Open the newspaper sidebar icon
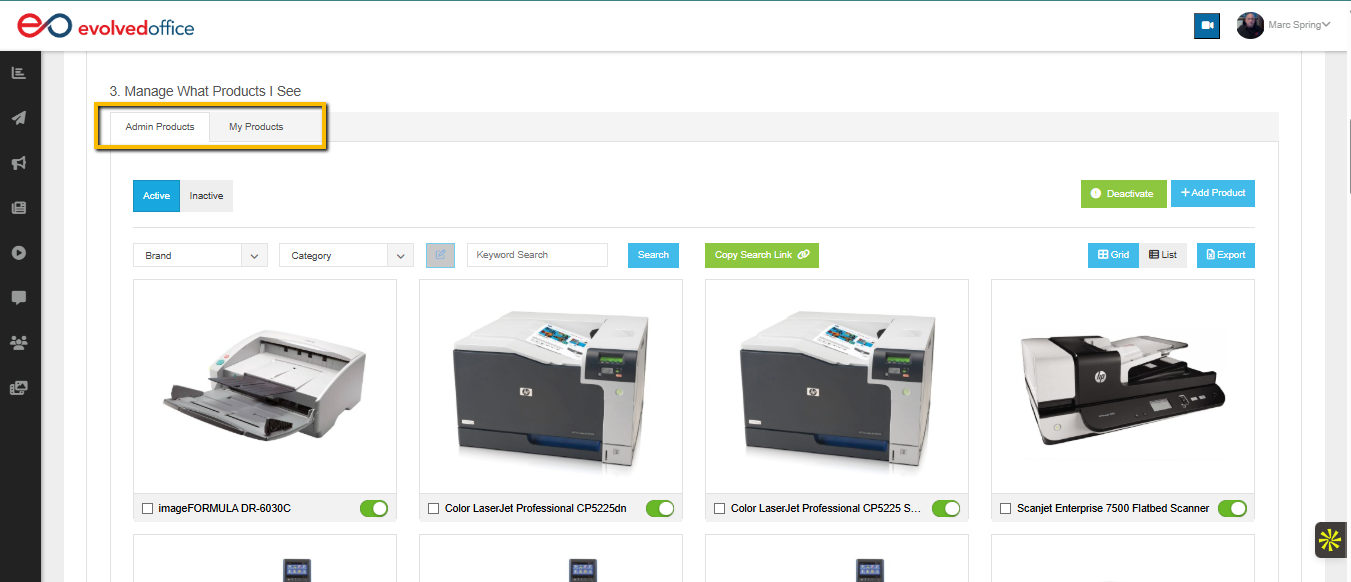 (19, 208)
